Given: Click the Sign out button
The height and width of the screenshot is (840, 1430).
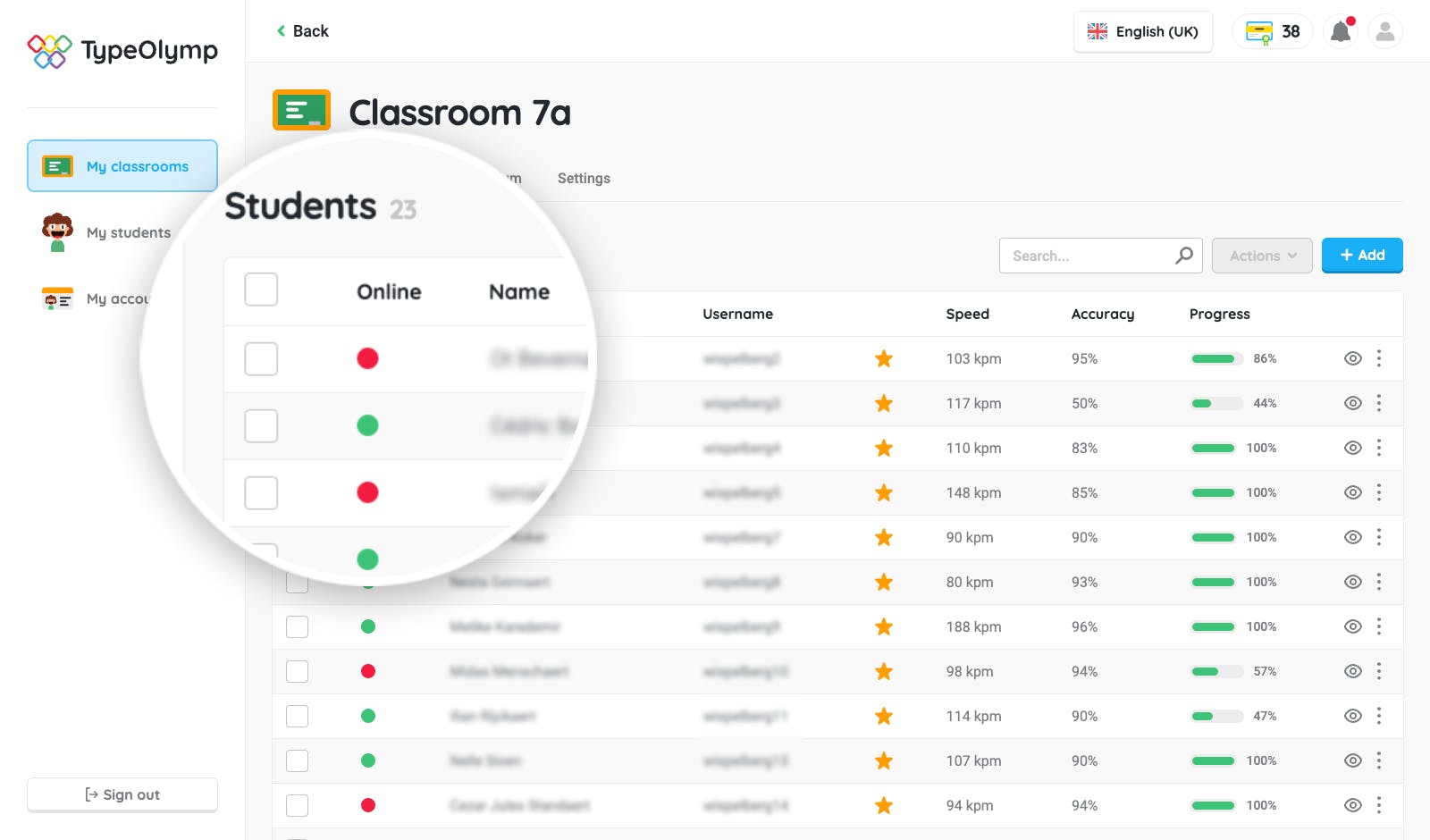Looking at the screenshot, I should pyautogui.click(x=122, y=794).
